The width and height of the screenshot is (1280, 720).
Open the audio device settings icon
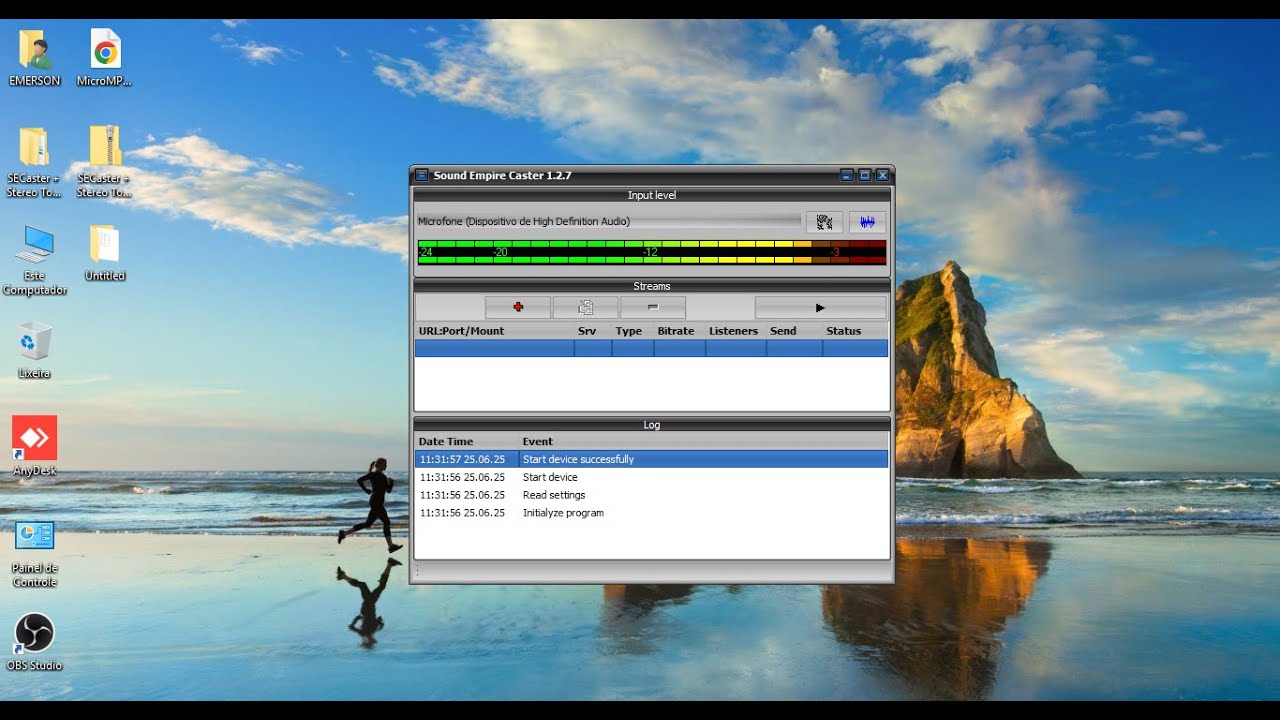824,222
